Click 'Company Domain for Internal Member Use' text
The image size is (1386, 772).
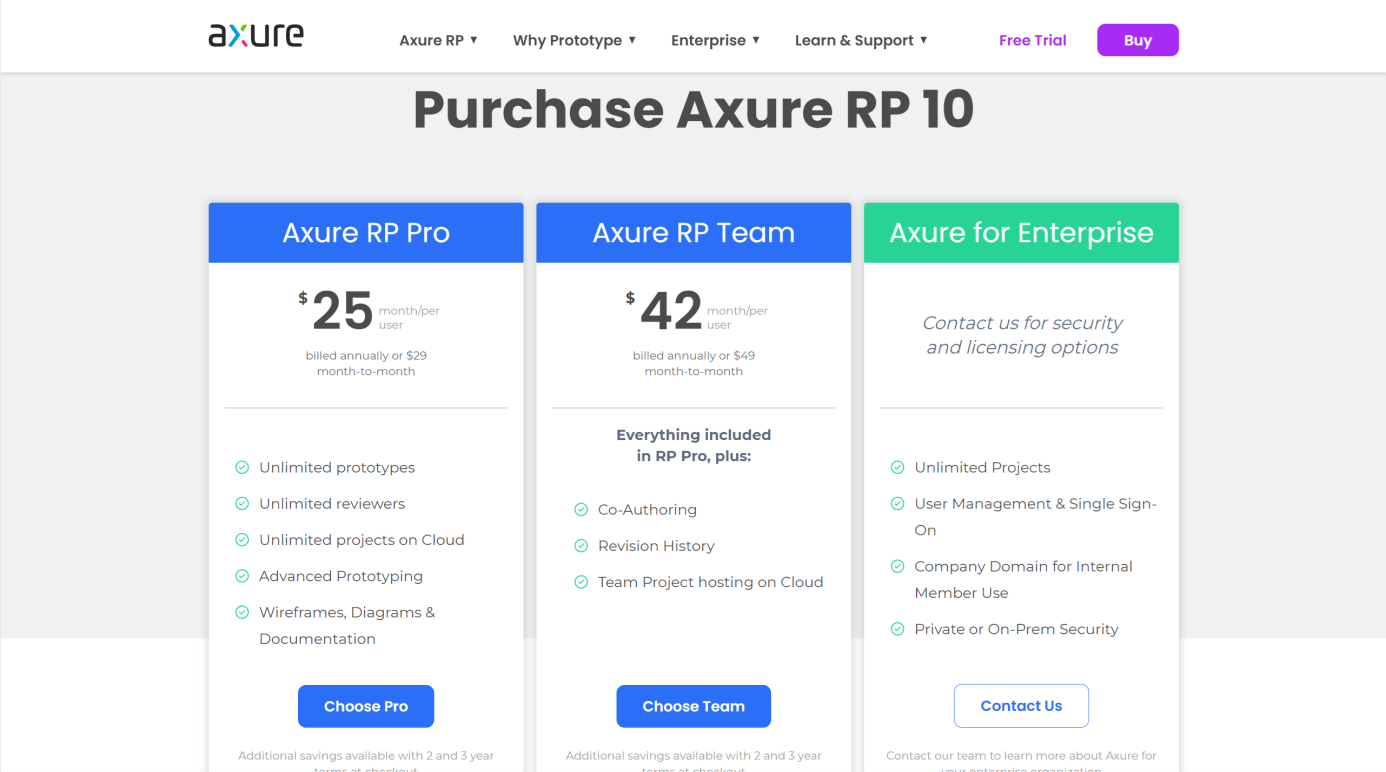pos(1023,579)
